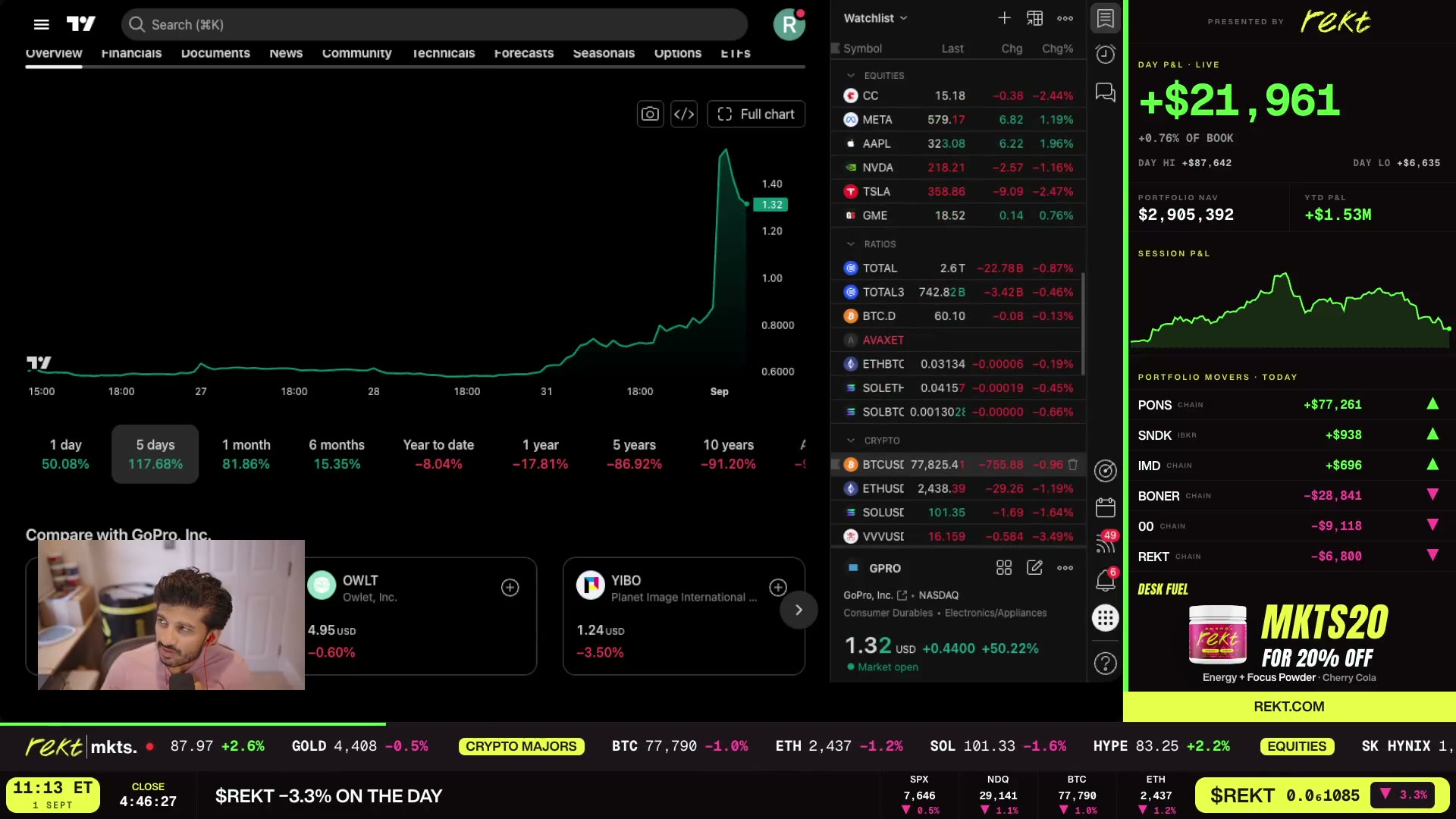Open the user profile avatar R
Viewport: 1456px width, 819px height.
789,25
